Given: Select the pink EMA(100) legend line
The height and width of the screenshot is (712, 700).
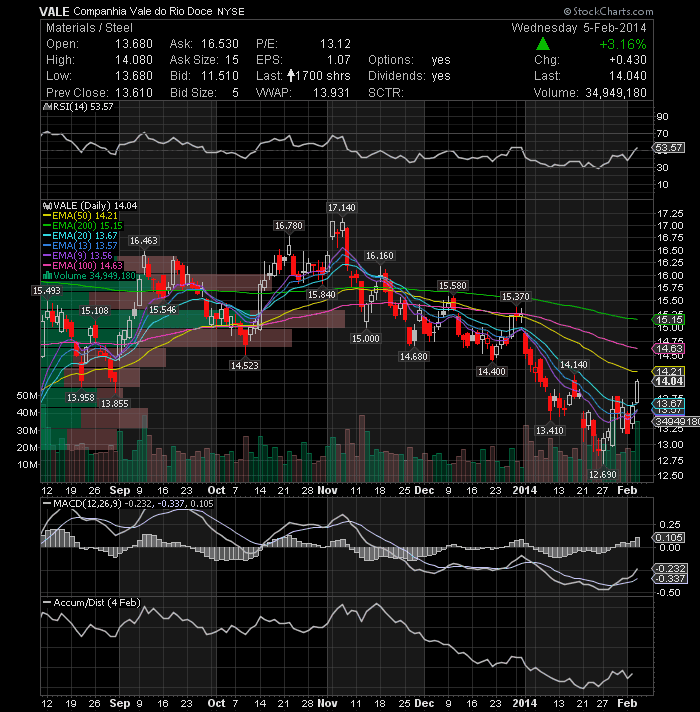Looking at the screenshot, I should (47, 266).
